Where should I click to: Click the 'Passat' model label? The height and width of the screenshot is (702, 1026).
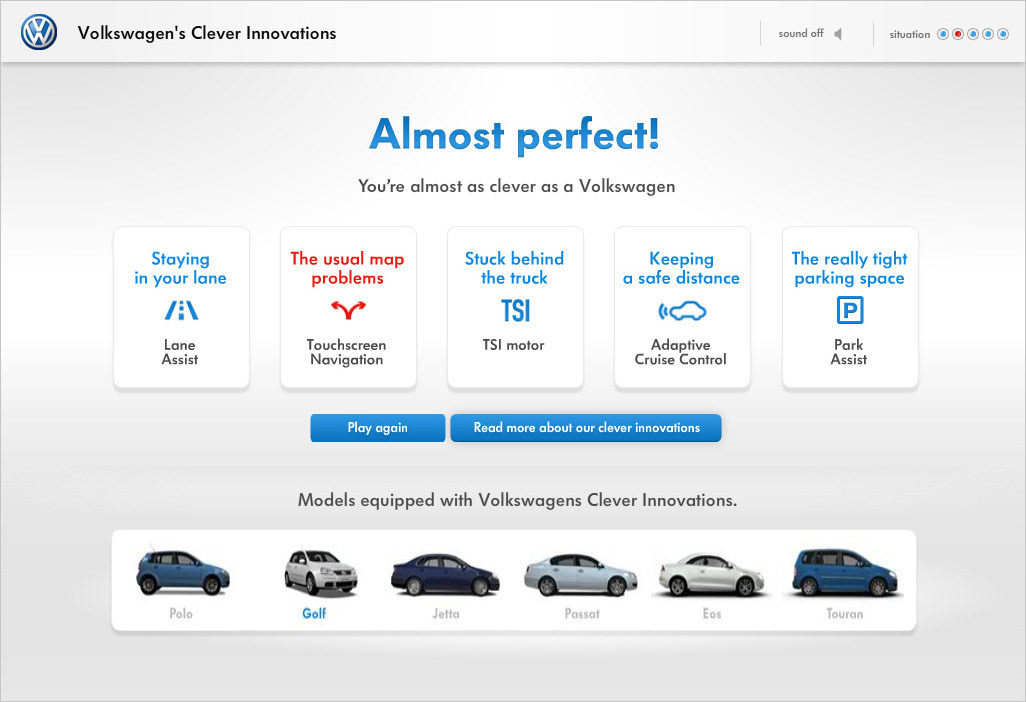click(582, 614)
